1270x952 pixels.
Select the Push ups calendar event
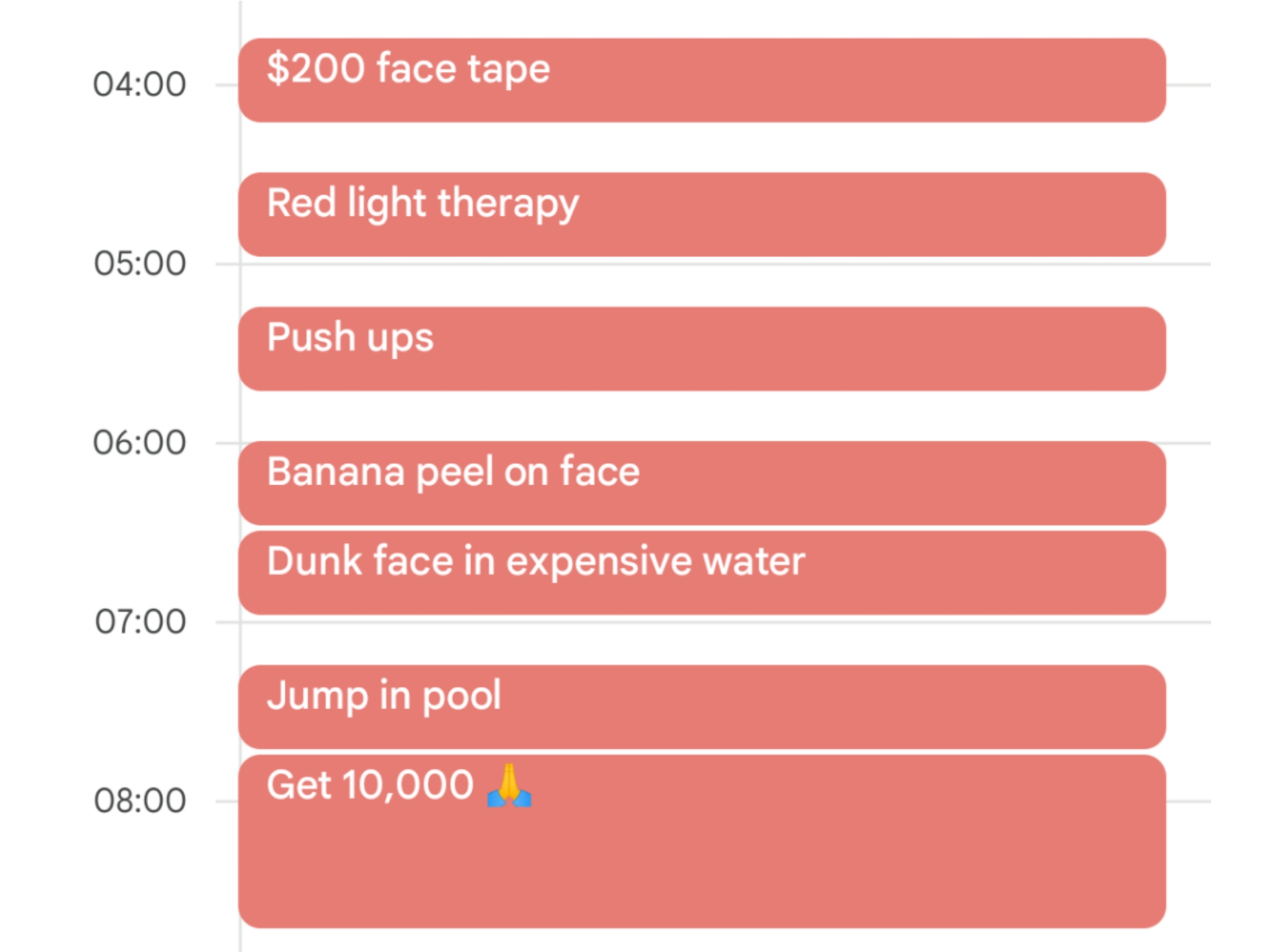pos(702,349)
